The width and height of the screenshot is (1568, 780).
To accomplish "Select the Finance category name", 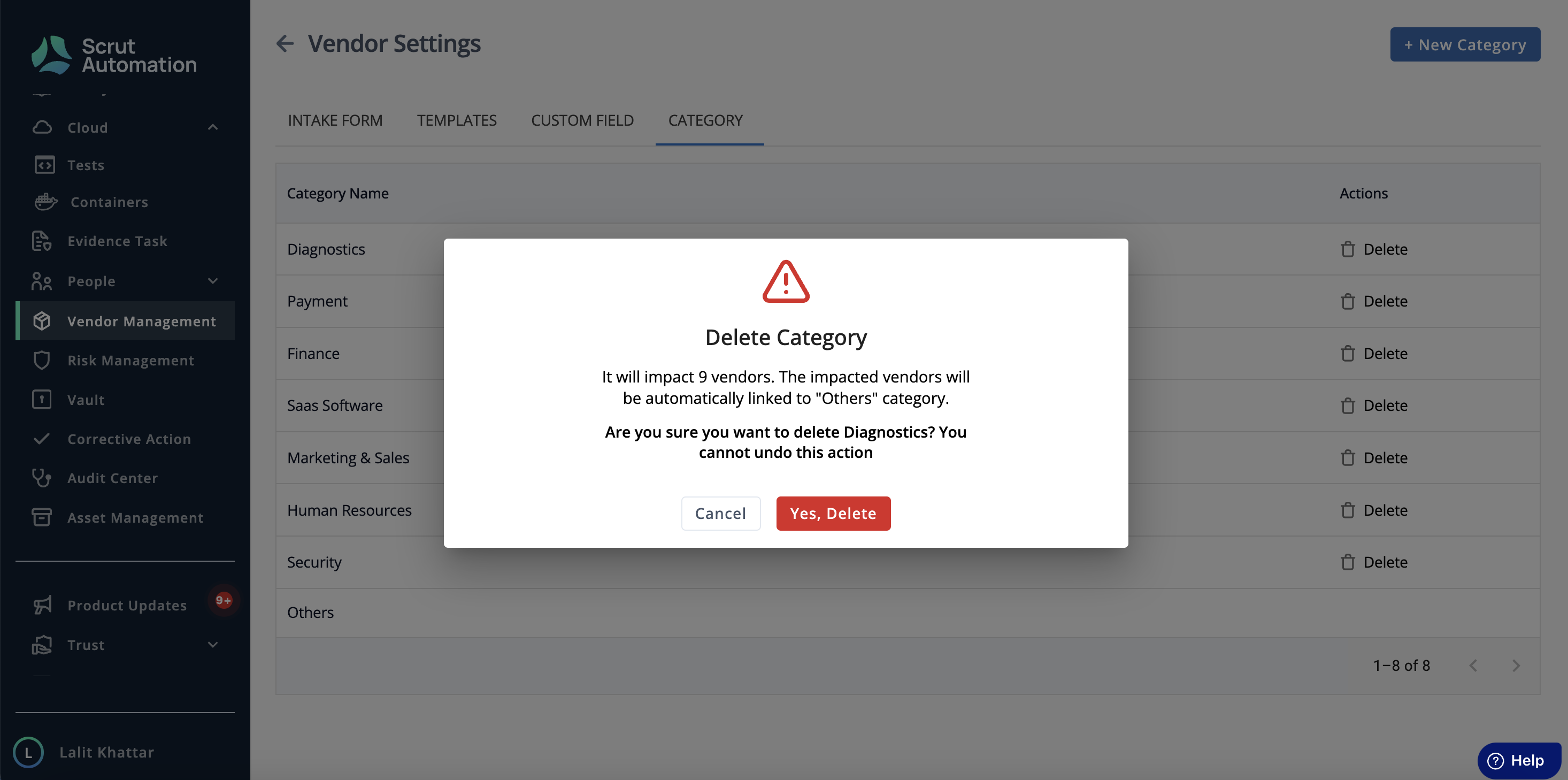I will [x=313, y=354].
